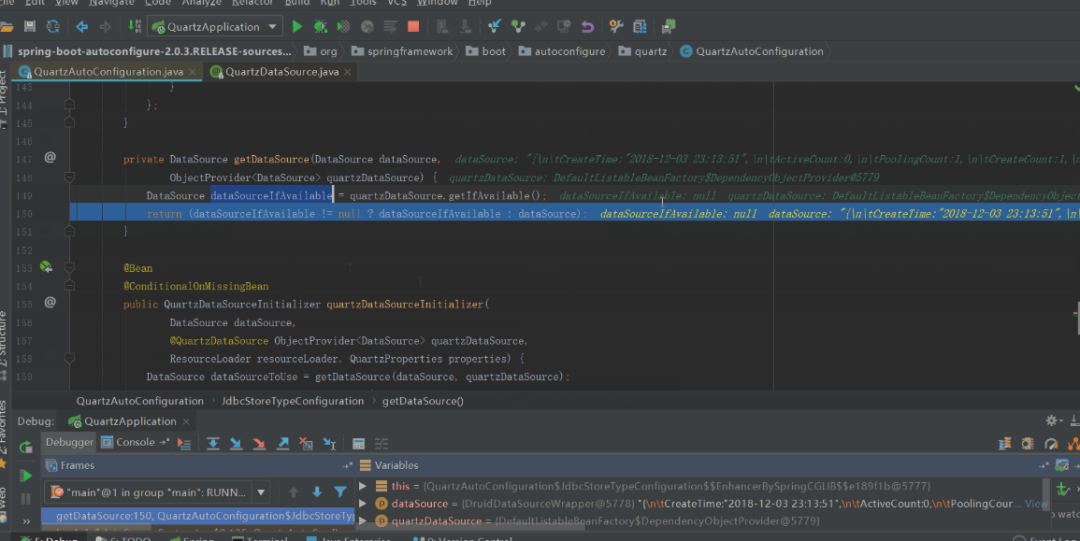Click the @ gutter marker at line 147
Viewport: 1080px width, 541px height.
(50, 157)
